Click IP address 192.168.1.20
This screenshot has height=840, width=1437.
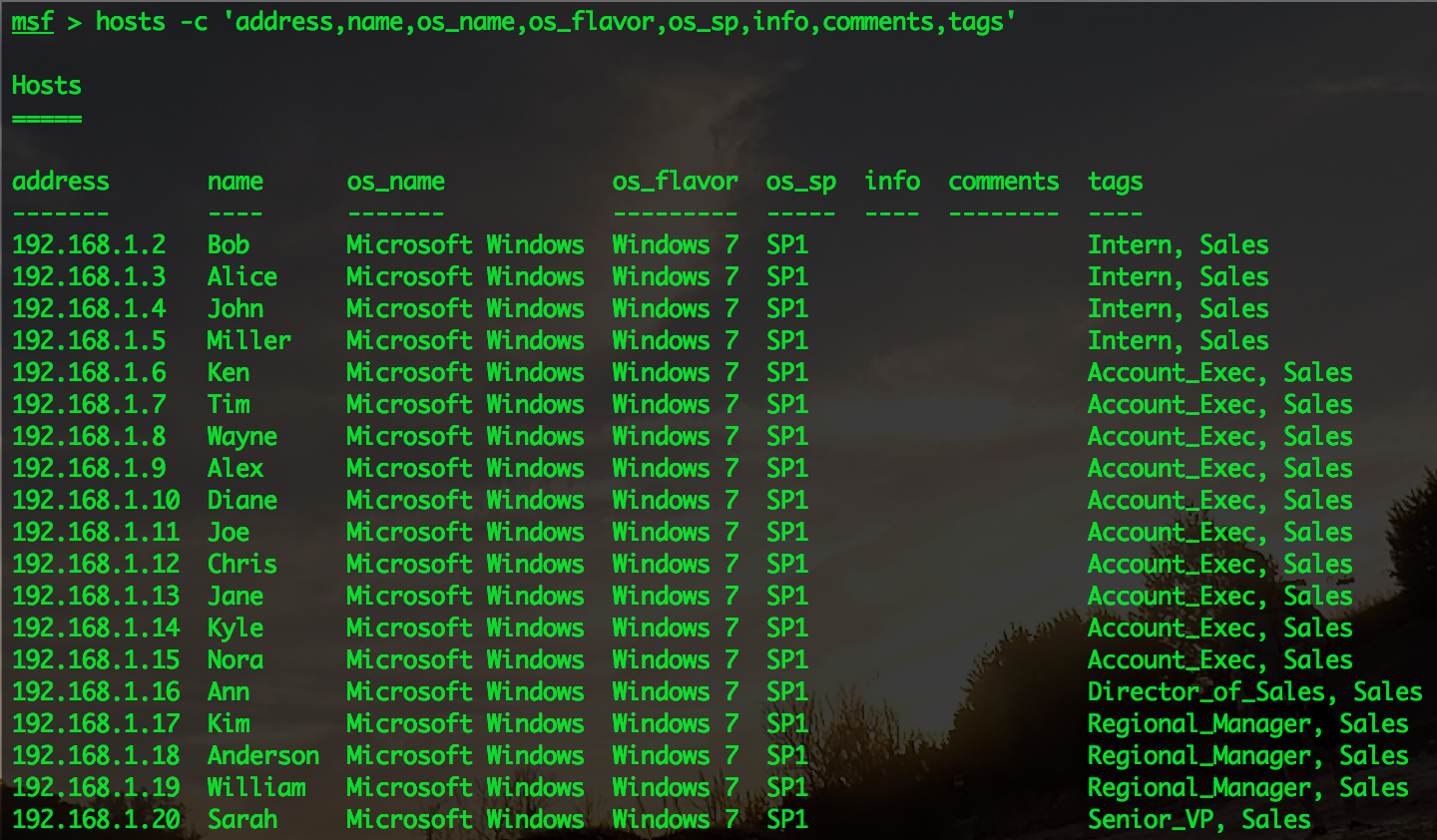(x=96, y=820)
